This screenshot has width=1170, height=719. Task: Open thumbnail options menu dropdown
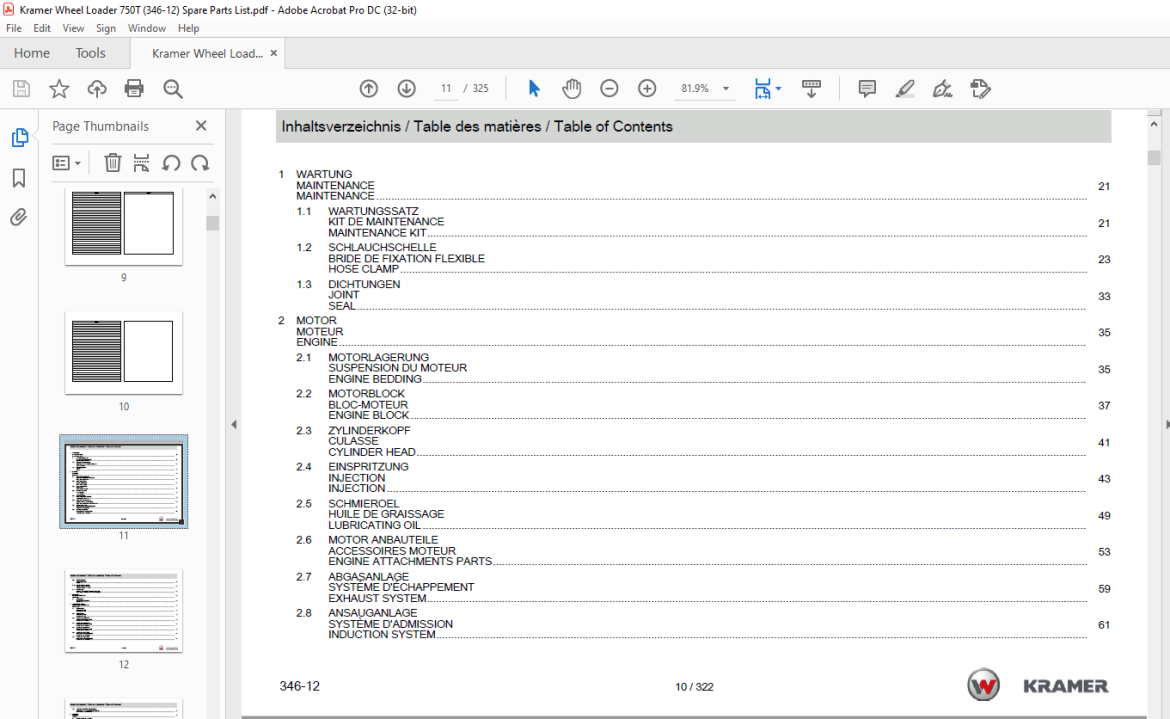tap(67, 163)
